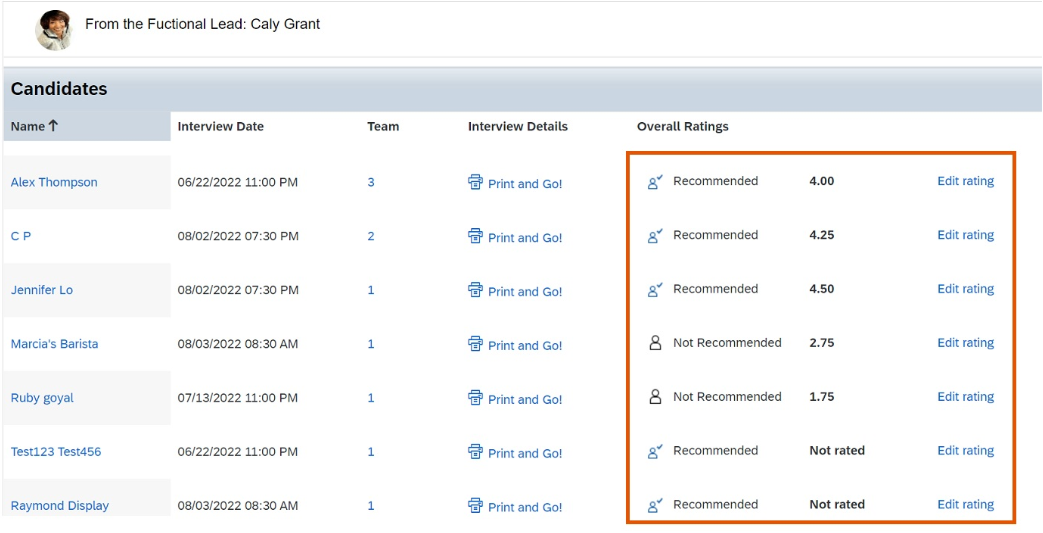The image size is (1043, 533).
Task: Click the printer icon in Alex Thompson's row
Action: [x=475, y=182]
